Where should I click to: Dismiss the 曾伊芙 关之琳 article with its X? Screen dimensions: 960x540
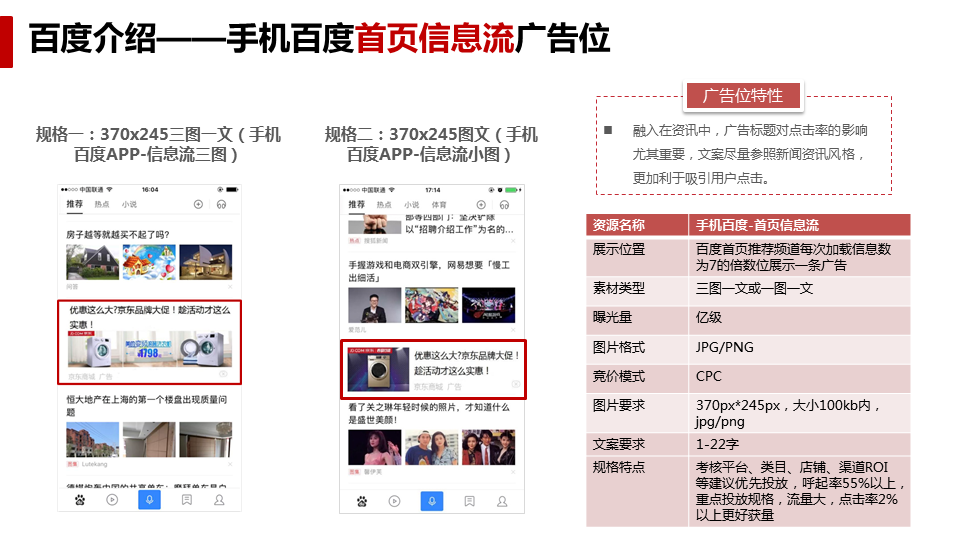[513, 472]
